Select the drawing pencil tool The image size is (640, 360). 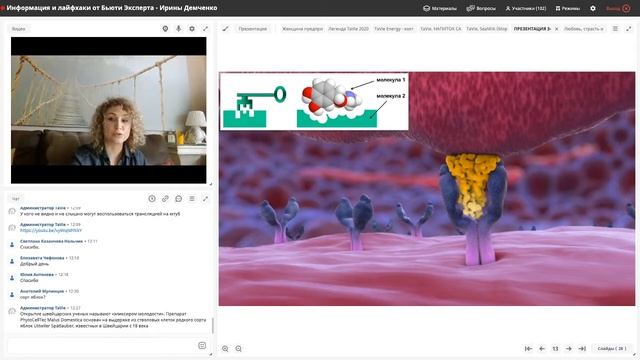(x=225, y=29)
